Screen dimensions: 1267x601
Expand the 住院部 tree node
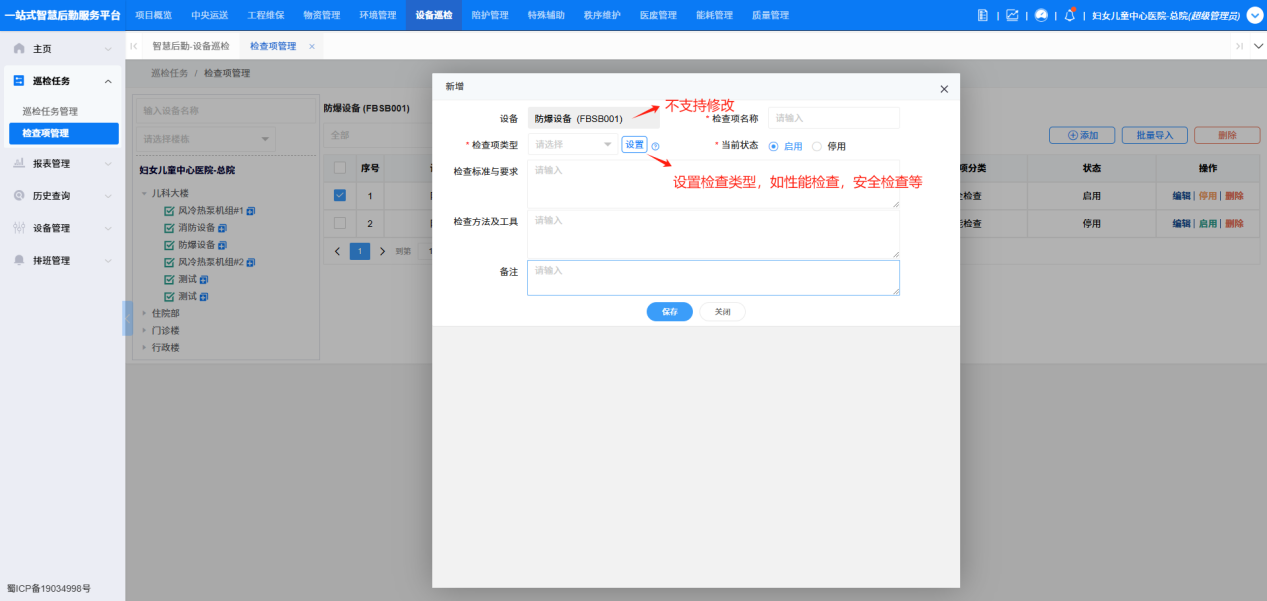tap(144, 313)
